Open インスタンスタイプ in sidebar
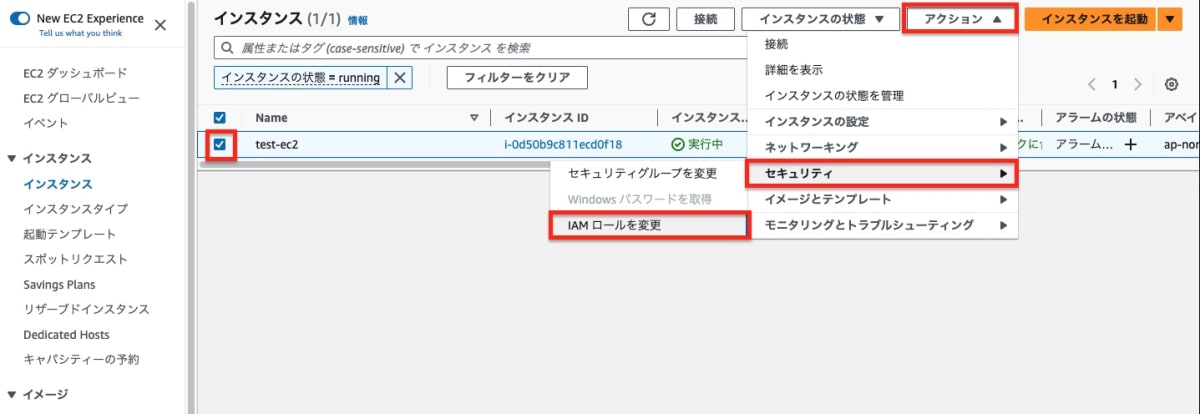The width and height of the screenshot is (1200, 414). coord(75,209)
